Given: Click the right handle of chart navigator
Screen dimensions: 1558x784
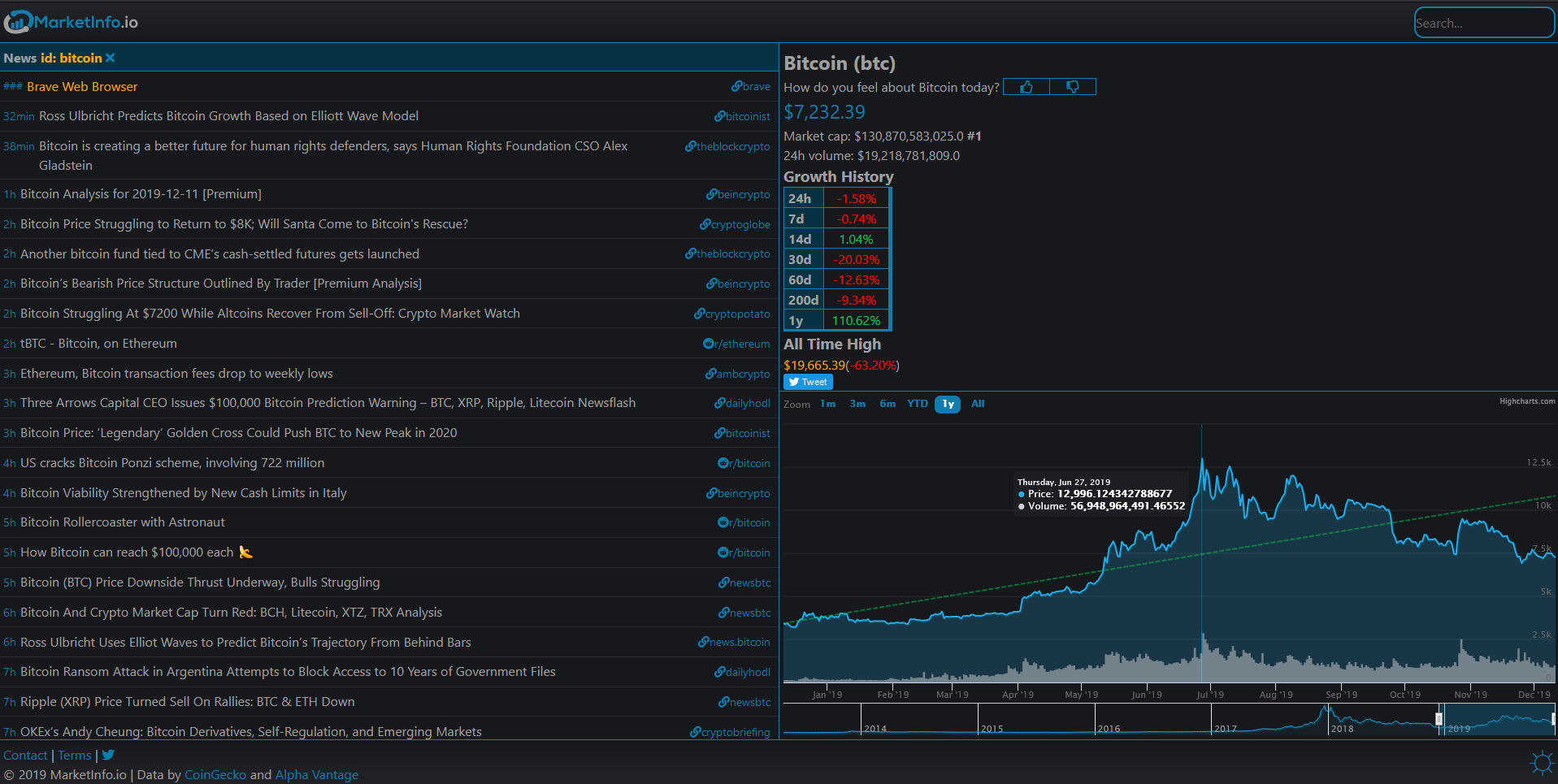Looking at the screenshot, I should (1553, 719).
